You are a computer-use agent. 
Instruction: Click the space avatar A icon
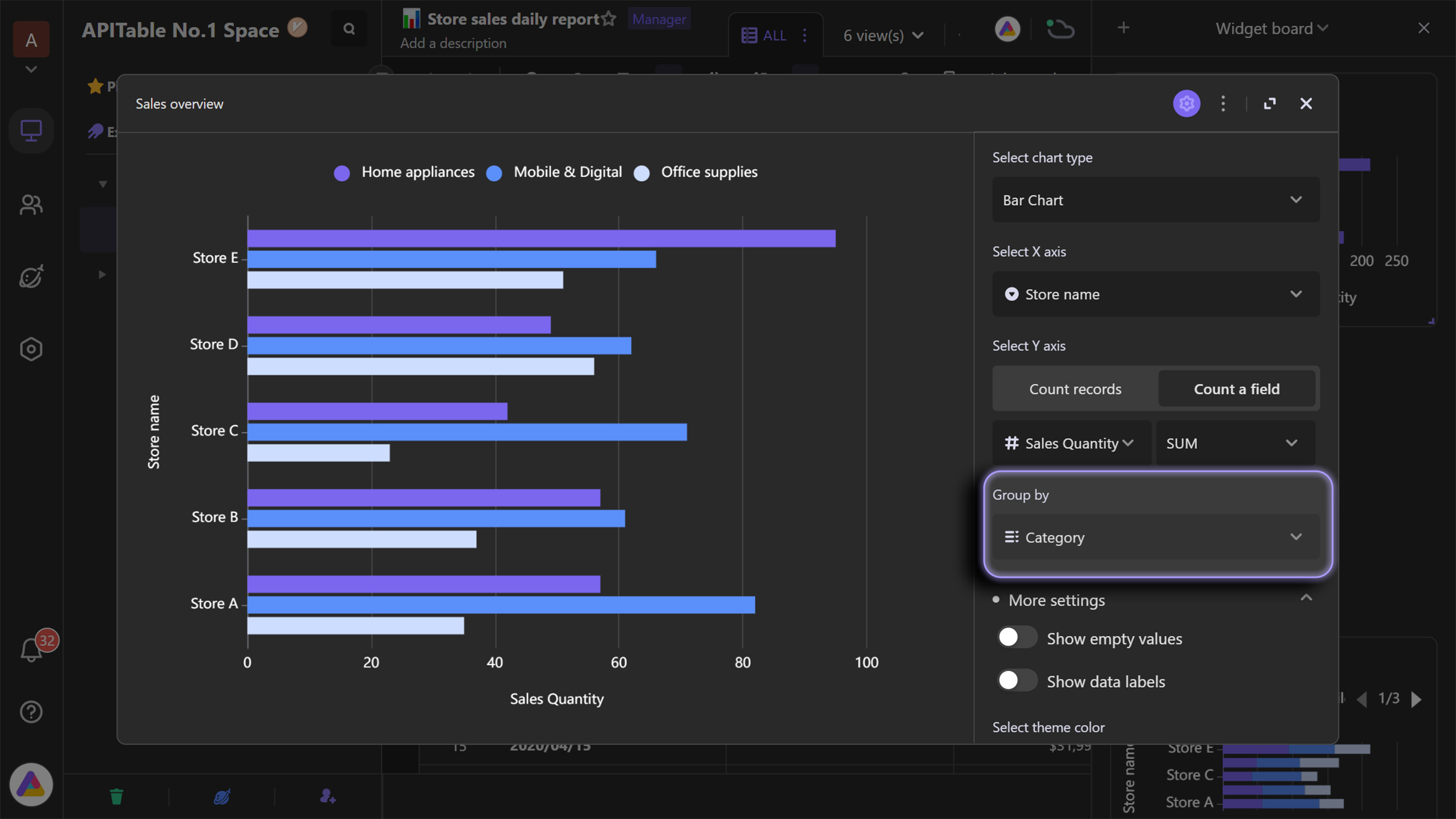pos(31,40)
